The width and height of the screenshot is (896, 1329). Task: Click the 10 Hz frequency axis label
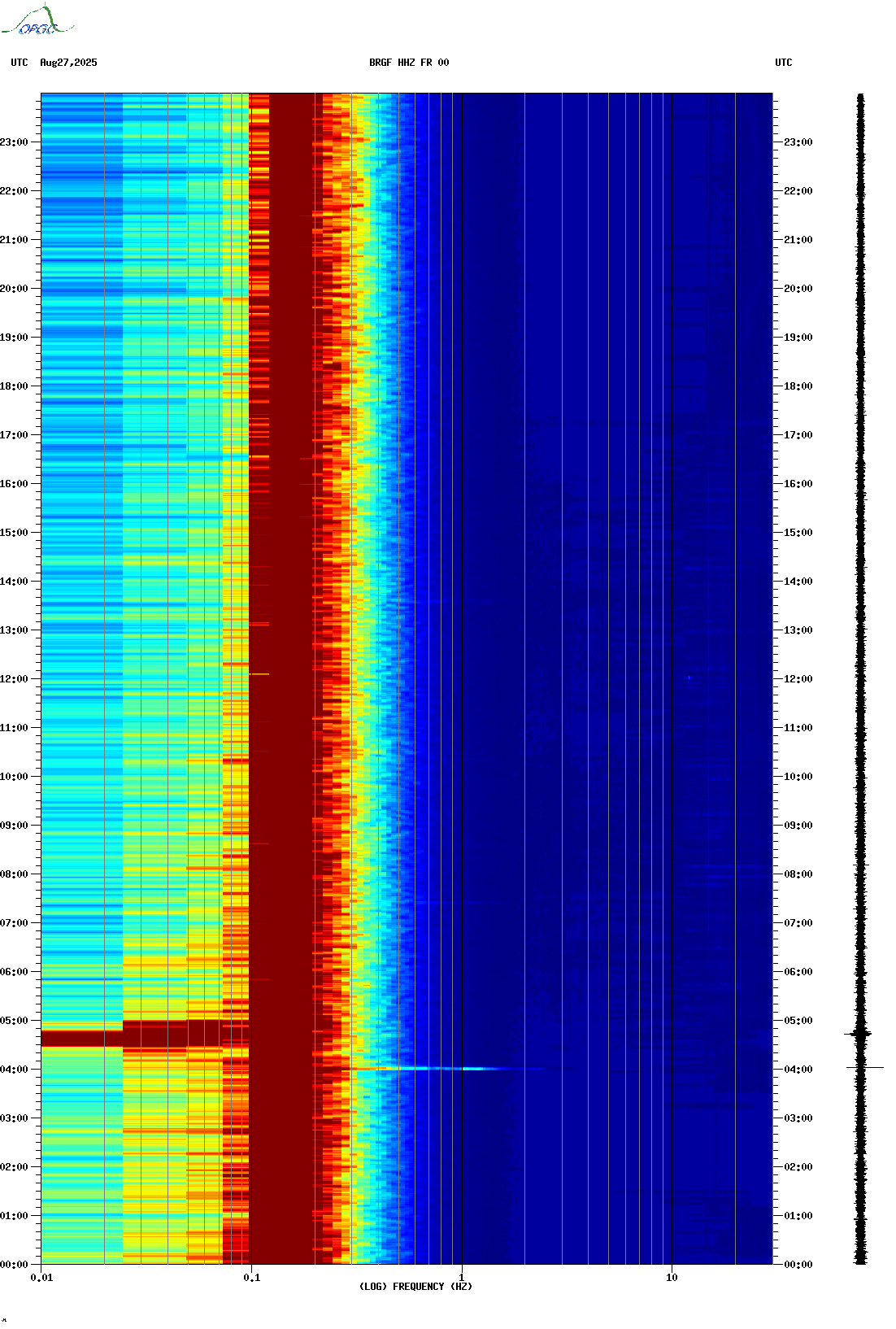(x=672, y=1278)
